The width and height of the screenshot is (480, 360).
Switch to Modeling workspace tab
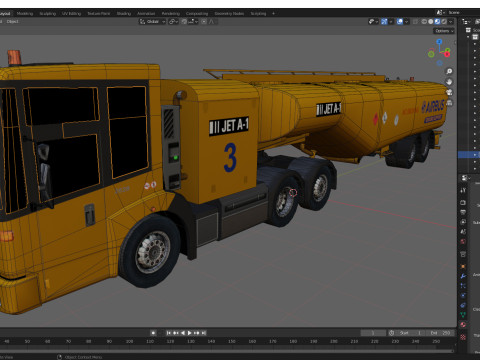pos(25,13)
